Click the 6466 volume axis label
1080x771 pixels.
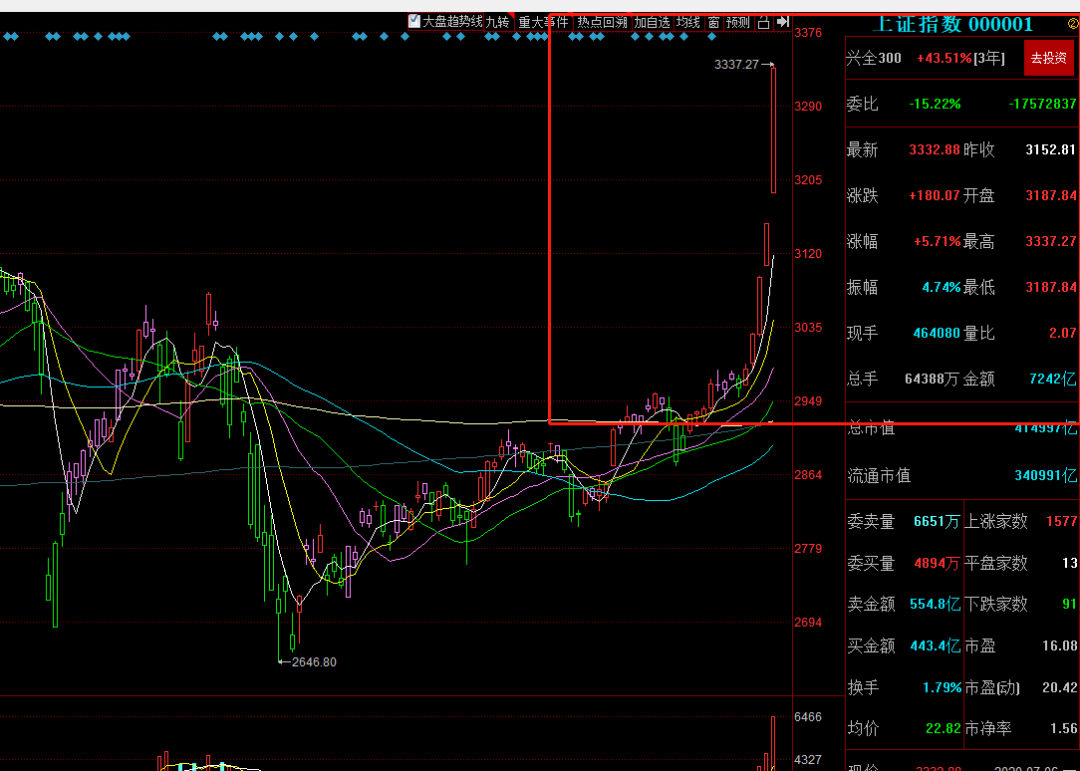pyautogui.click(x=808, y=717)
